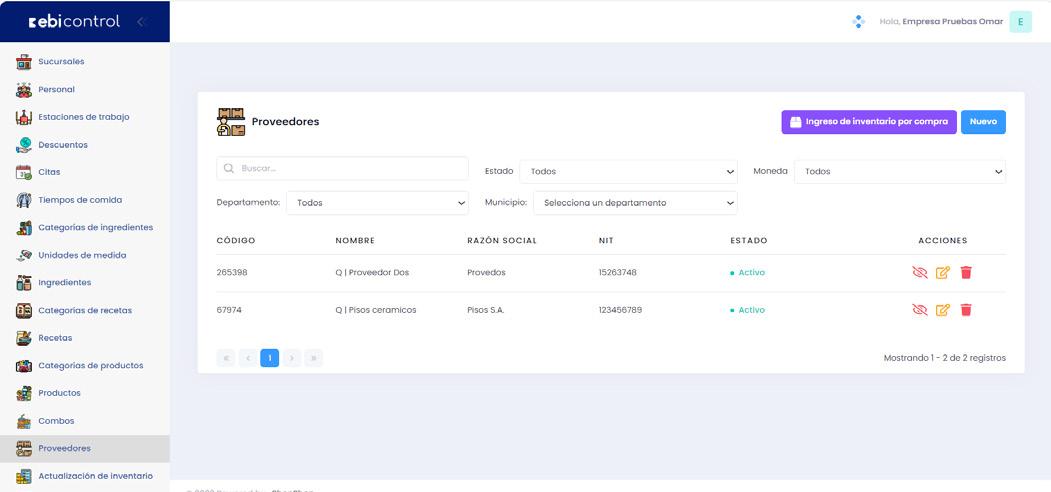Click Pisos S.A. razón social cell
Screen dimensions: 1051x492
pos(485,310)
